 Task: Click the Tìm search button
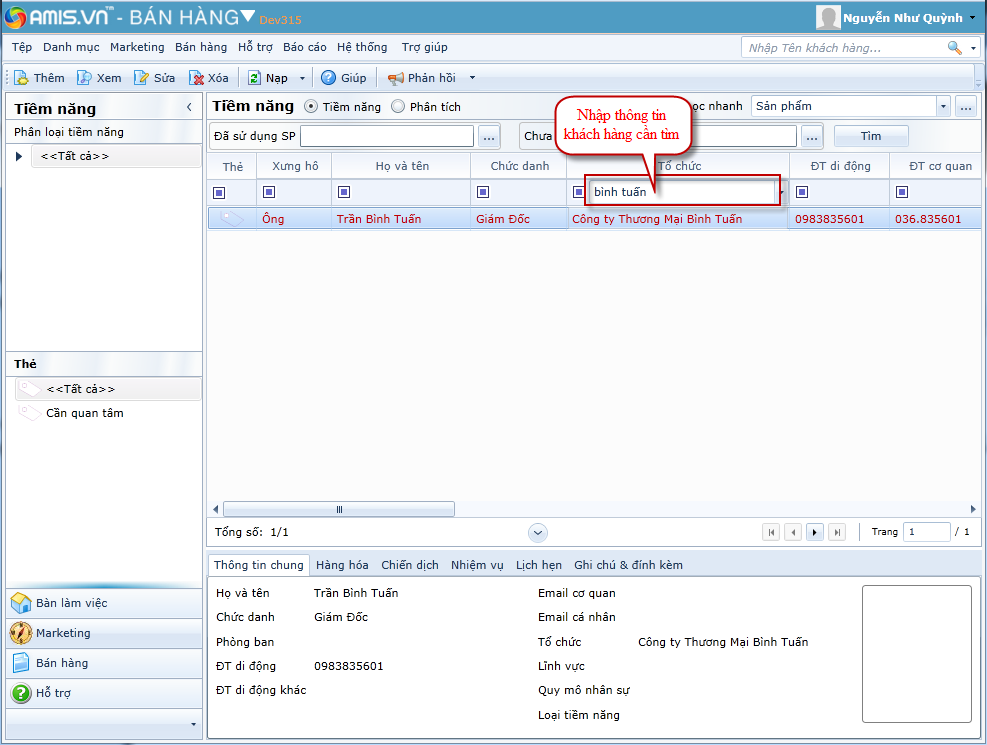[871, 136]
